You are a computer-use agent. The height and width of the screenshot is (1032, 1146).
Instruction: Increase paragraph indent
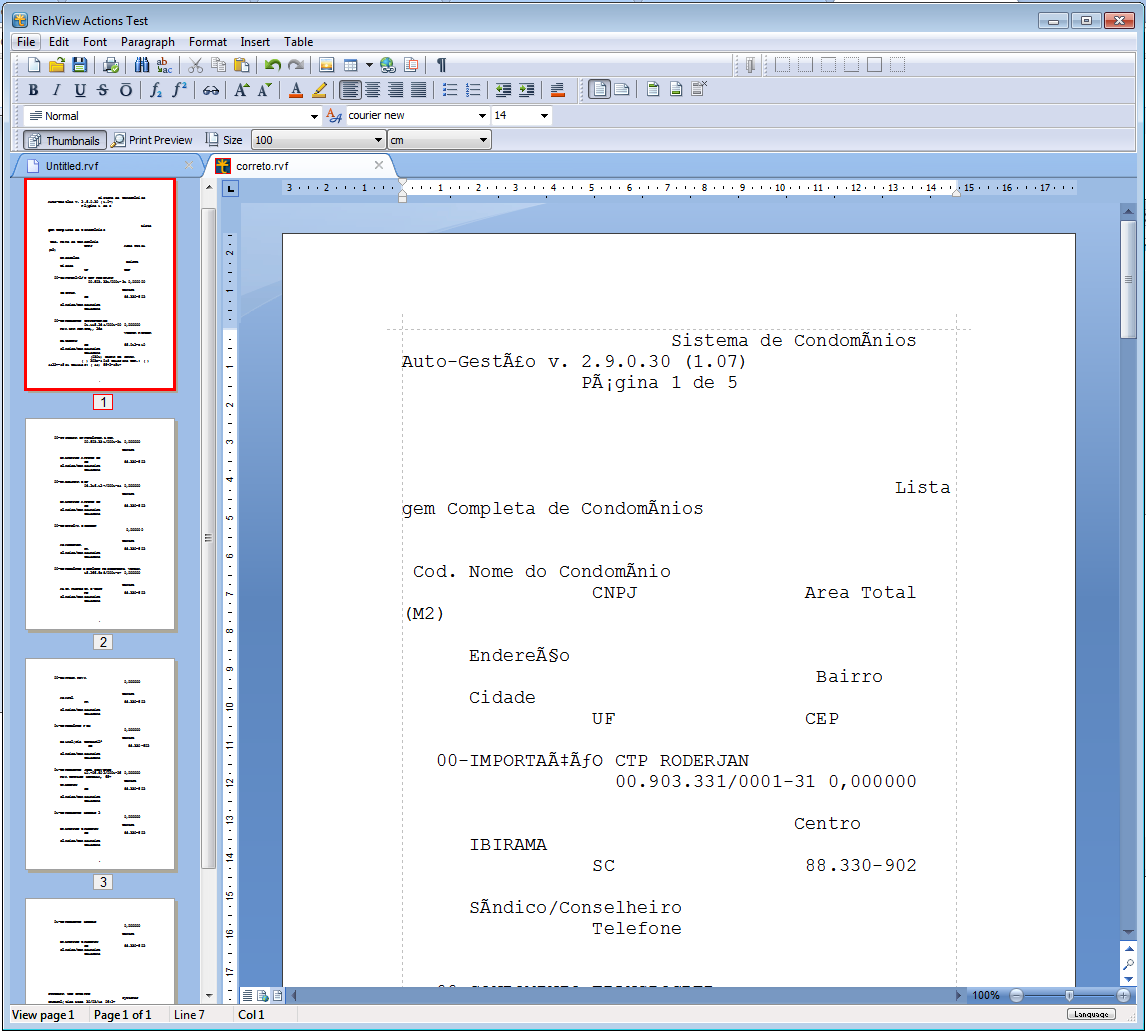[x=526, y=90]
